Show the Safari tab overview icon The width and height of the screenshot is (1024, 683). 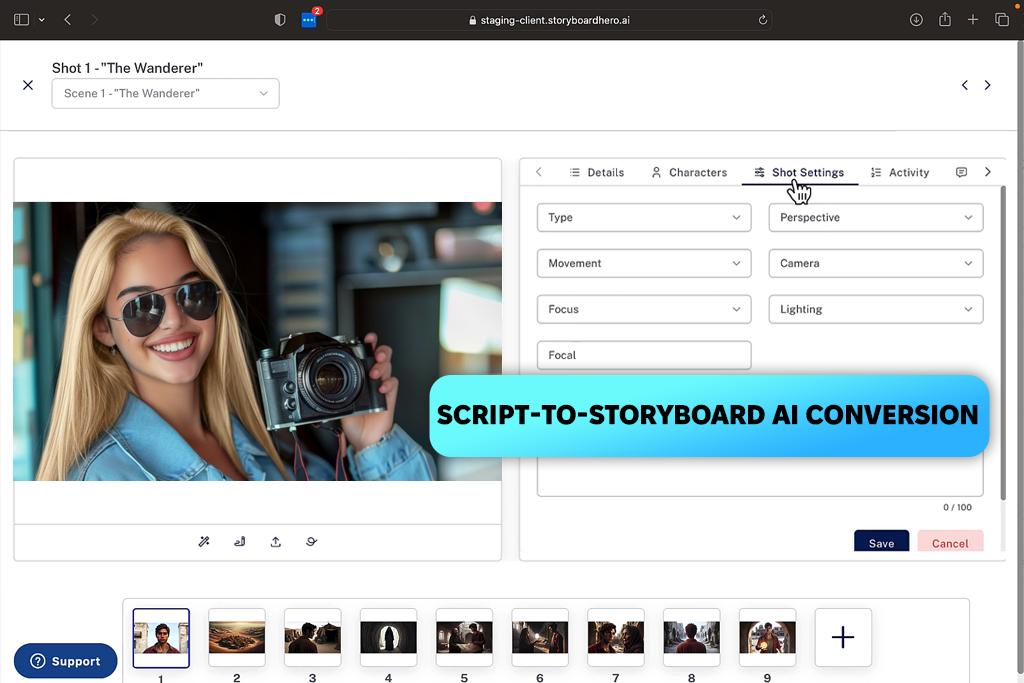[x=1002, y=20]
